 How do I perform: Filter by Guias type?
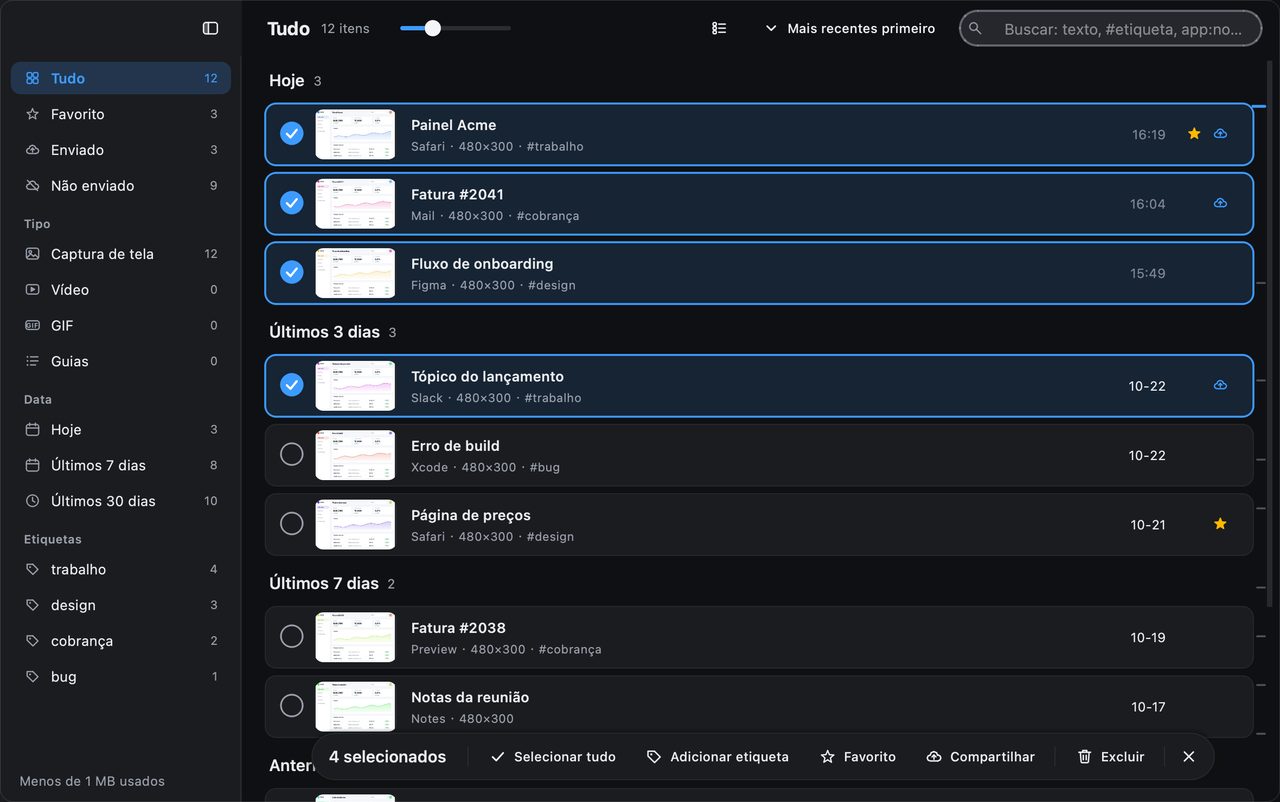click(x=121, y=362)
